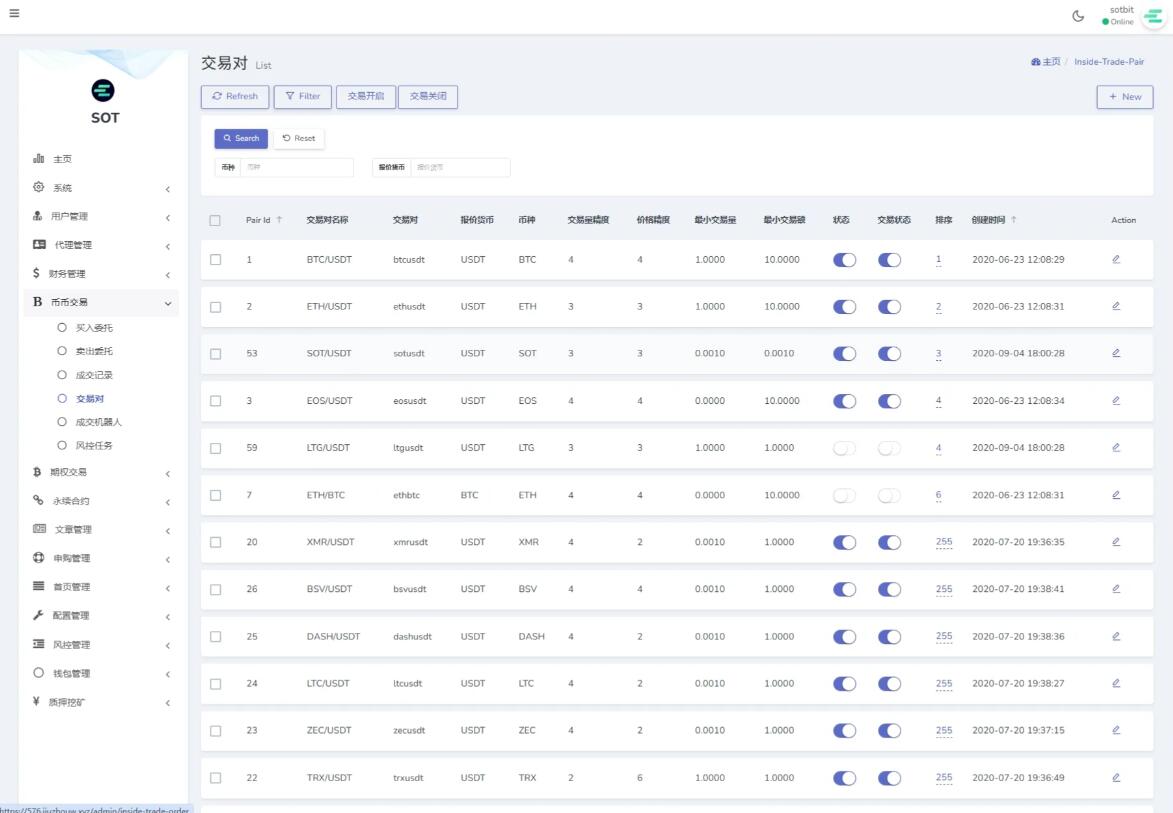The image size is (1173, 813).
Task: Tick the select-all checkbox in table header
Action: click(x=215, y=220)
